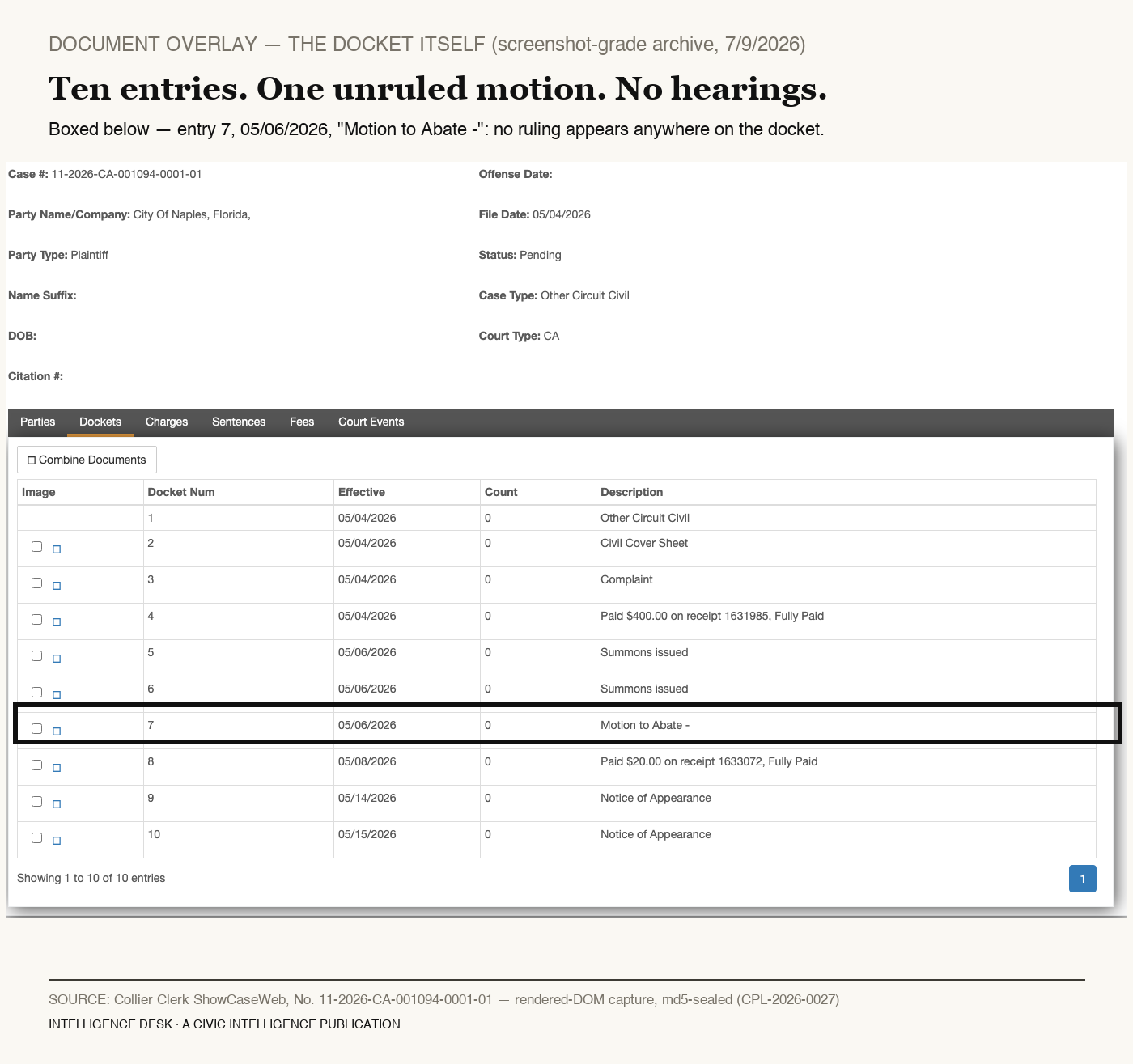Click the 'City Of Naples, Florida,' party name

point(192,214)
